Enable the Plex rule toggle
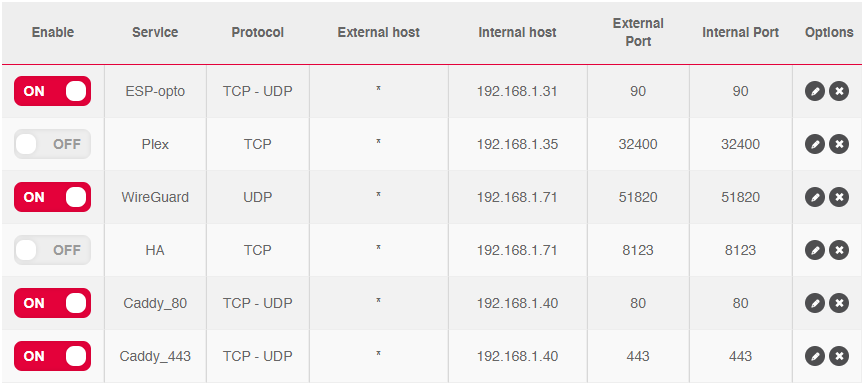Image resolution: width=866 pixels, height=390 pixels. [52, 144]
